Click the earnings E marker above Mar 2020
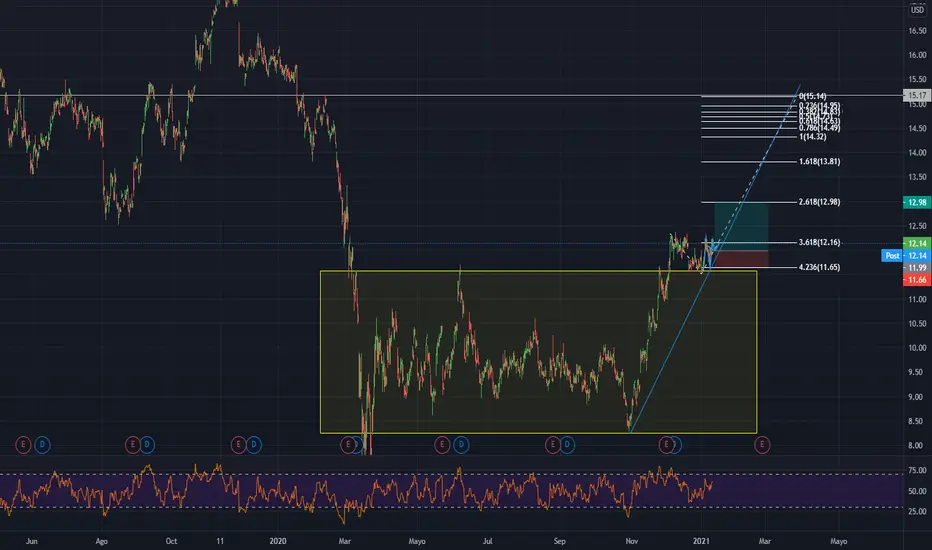 coord(348,444)
